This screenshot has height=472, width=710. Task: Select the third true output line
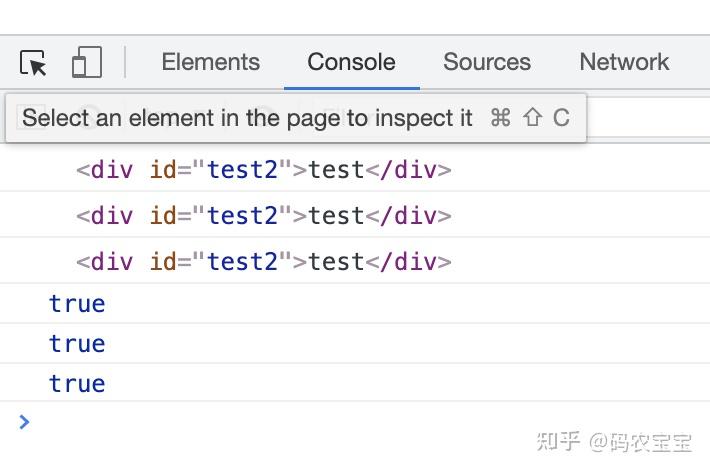[x=77, y=384]
